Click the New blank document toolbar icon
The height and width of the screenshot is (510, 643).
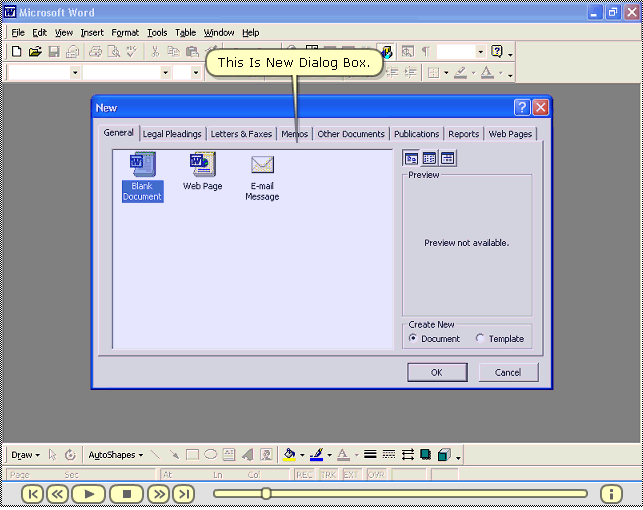pyautogui.click(x=16, y=52)
